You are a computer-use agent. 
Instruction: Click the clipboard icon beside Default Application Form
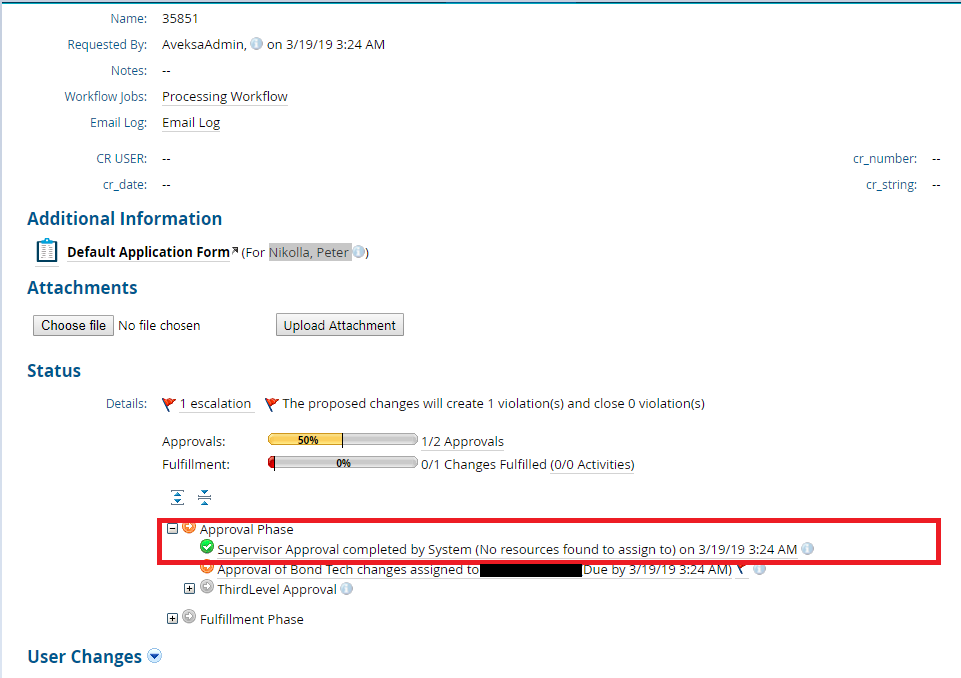(45, 250)
